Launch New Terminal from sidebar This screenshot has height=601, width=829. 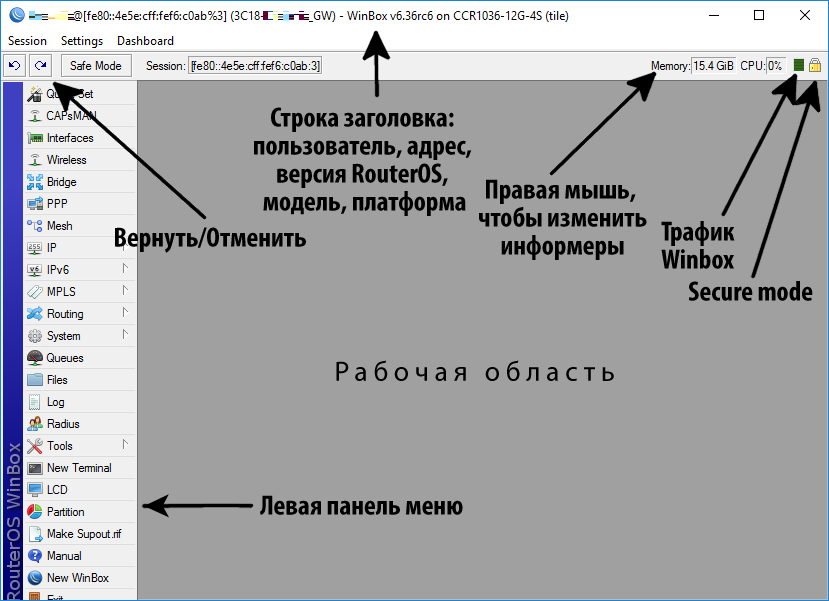tap(78, 468)
